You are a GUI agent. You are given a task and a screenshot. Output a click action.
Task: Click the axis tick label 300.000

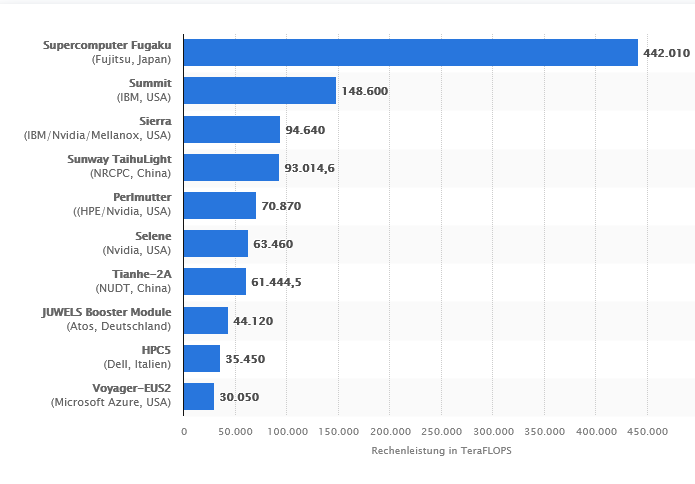point(493,432)
